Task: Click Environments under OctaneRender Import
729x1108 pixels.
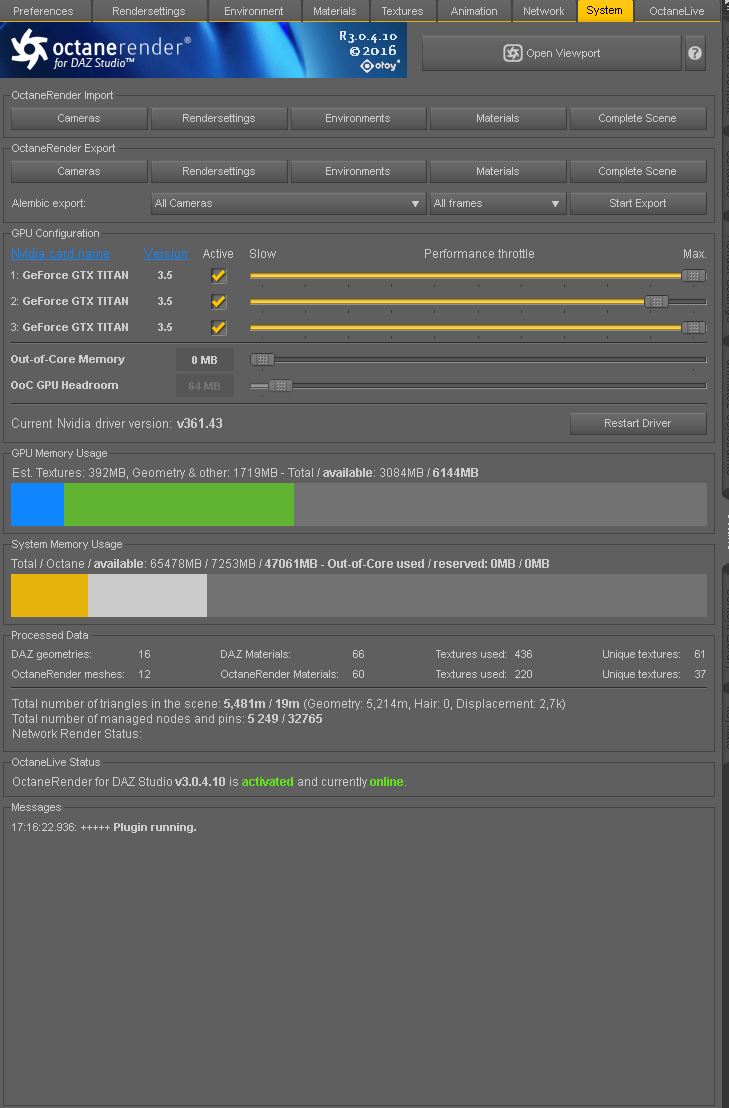Action: click(x=358, y=118)
